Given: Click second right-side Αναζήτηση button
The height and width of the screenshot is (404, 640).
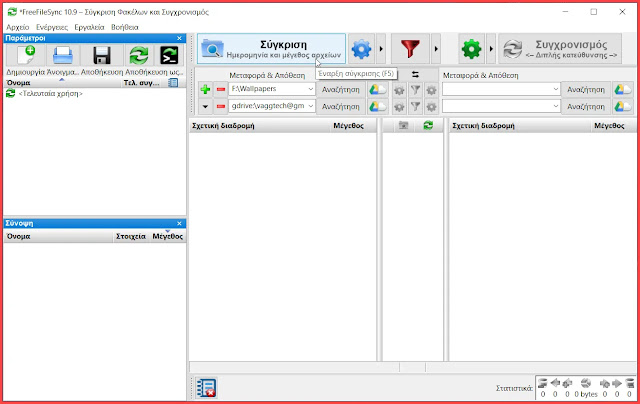Looking at the screenshot, I should (x=586, y=107).
